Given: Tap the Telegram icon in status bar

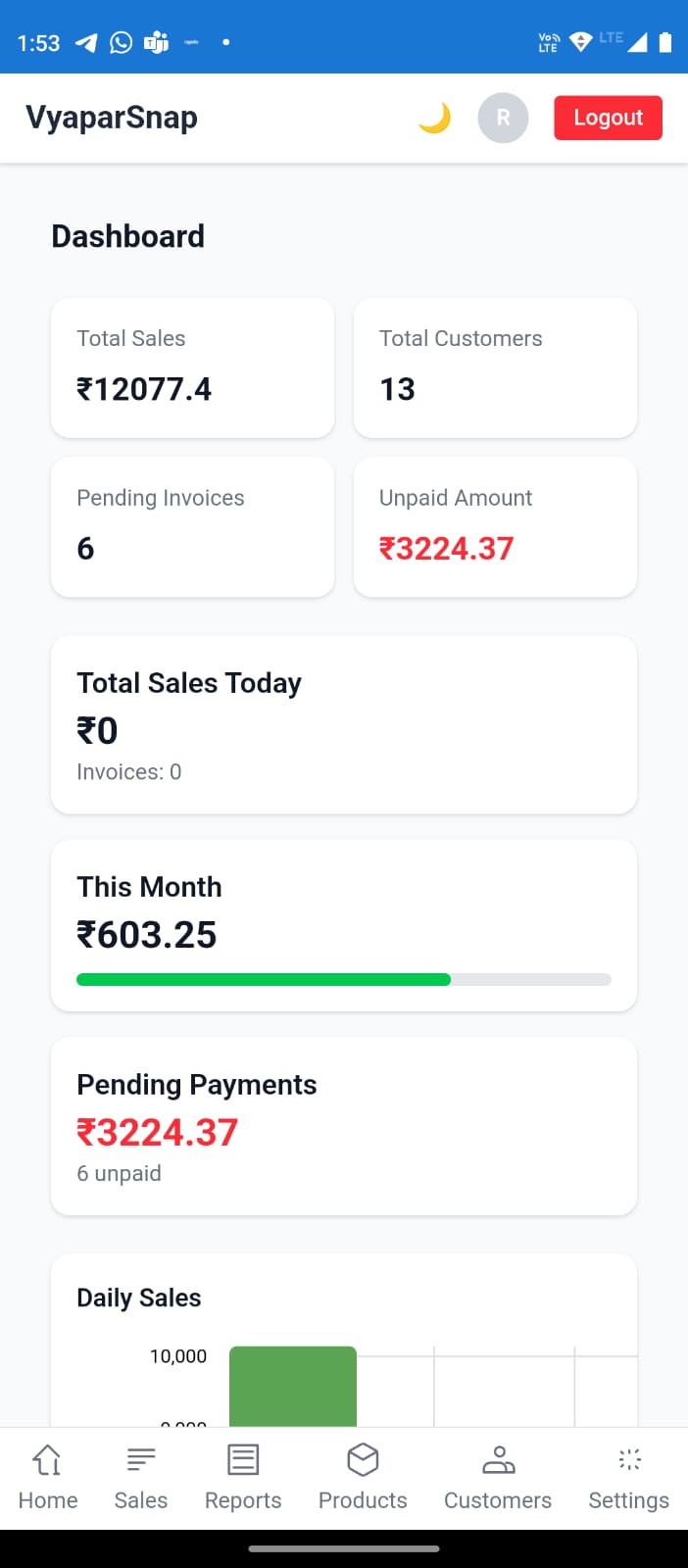Looking at the screenshot, I should tap(85, 41).
